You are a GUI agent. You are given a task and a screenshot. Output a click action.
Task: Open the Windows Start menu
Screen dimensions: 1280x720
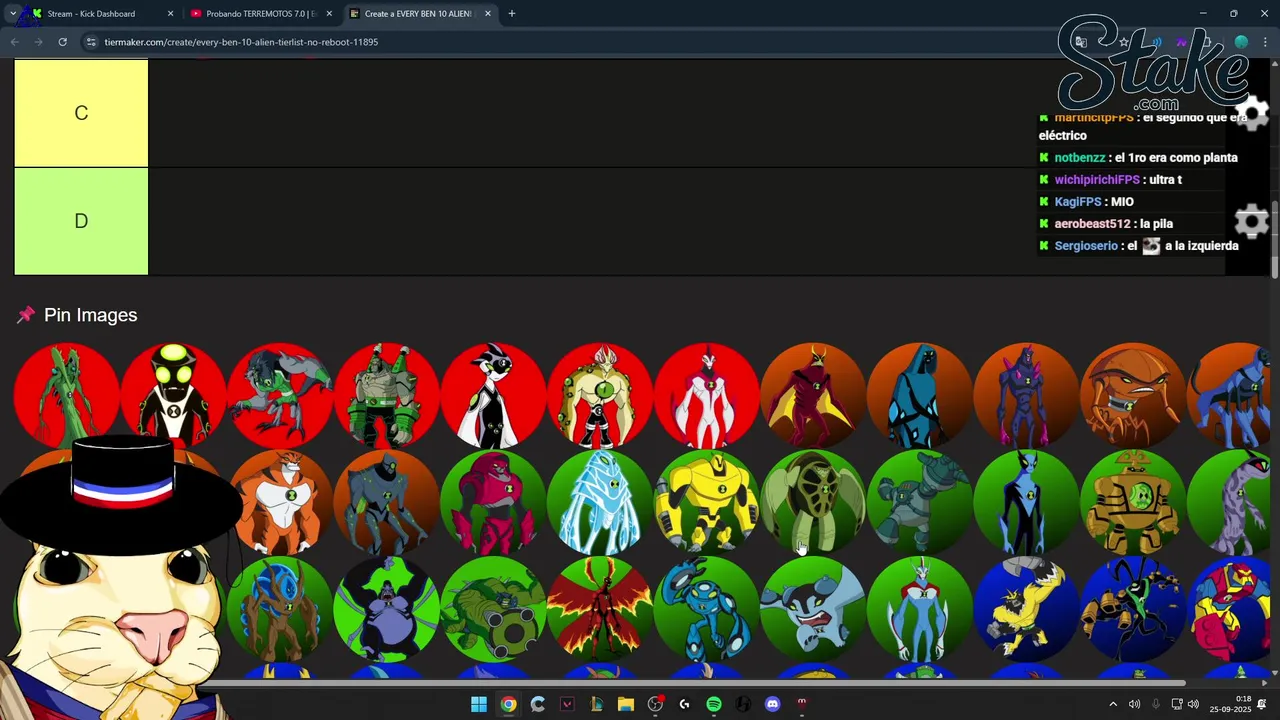pos(479,704)
